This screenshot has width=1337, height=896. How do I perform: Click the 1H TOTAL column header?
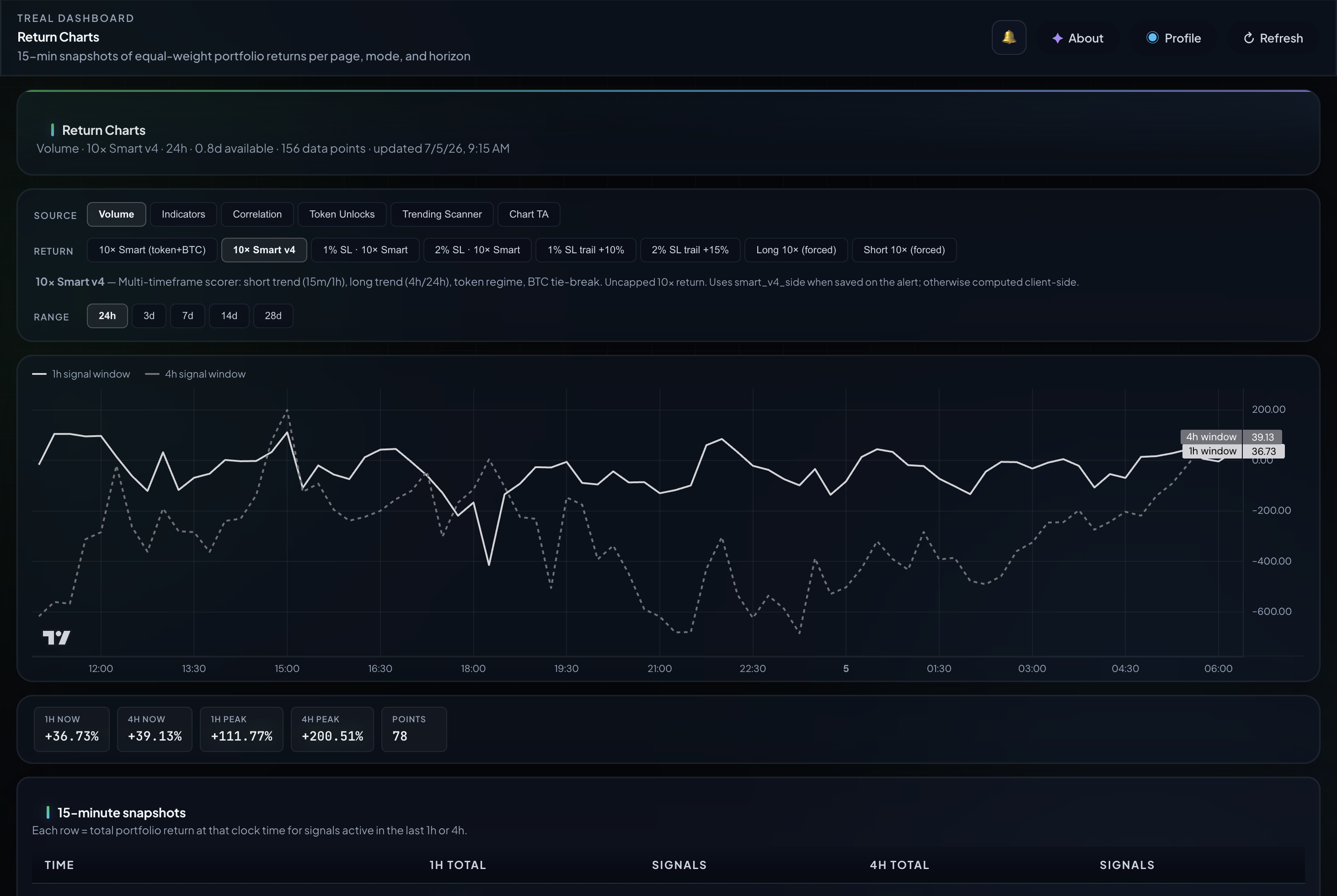pos(457,865)
